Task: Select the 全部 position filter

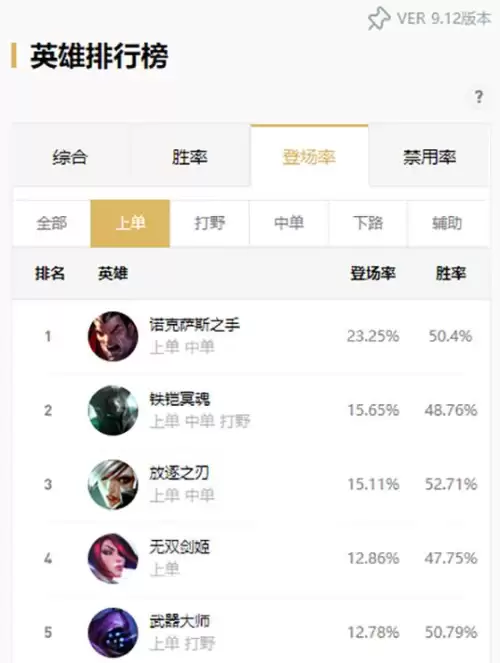Action: [x=52, y=223]
